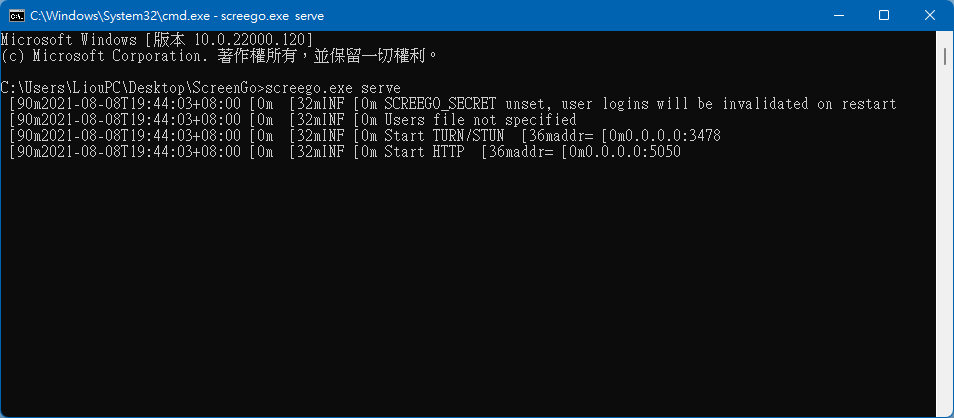
Task: Click the 'SCREEGO_SECRET' text in log
Action: click(x=440, y=103)
